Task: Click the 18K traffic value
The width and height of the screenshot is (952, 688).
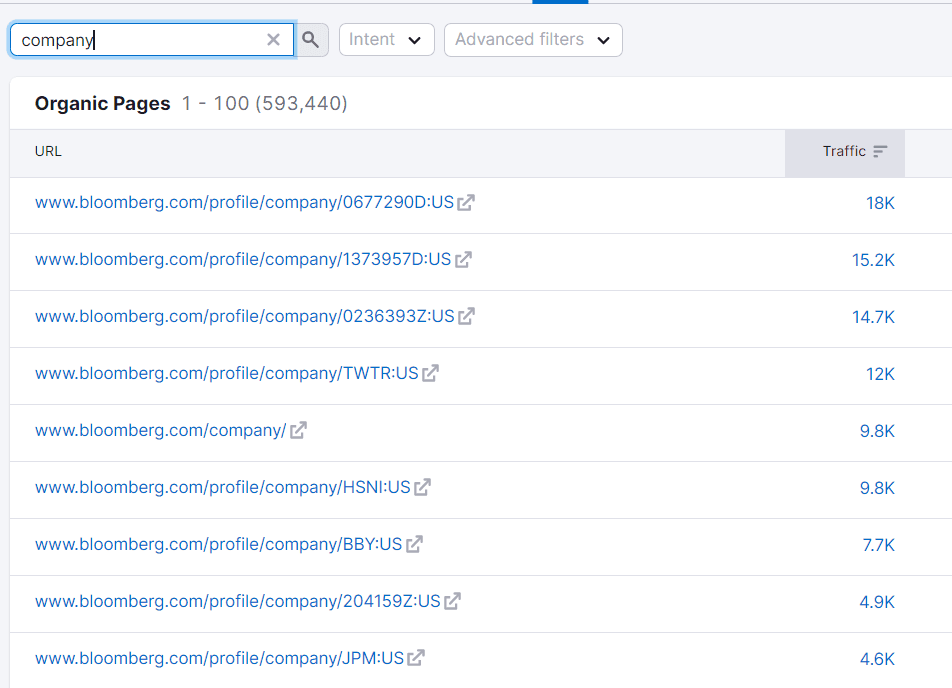Action: pyautogui.click(x=880, y=203)
